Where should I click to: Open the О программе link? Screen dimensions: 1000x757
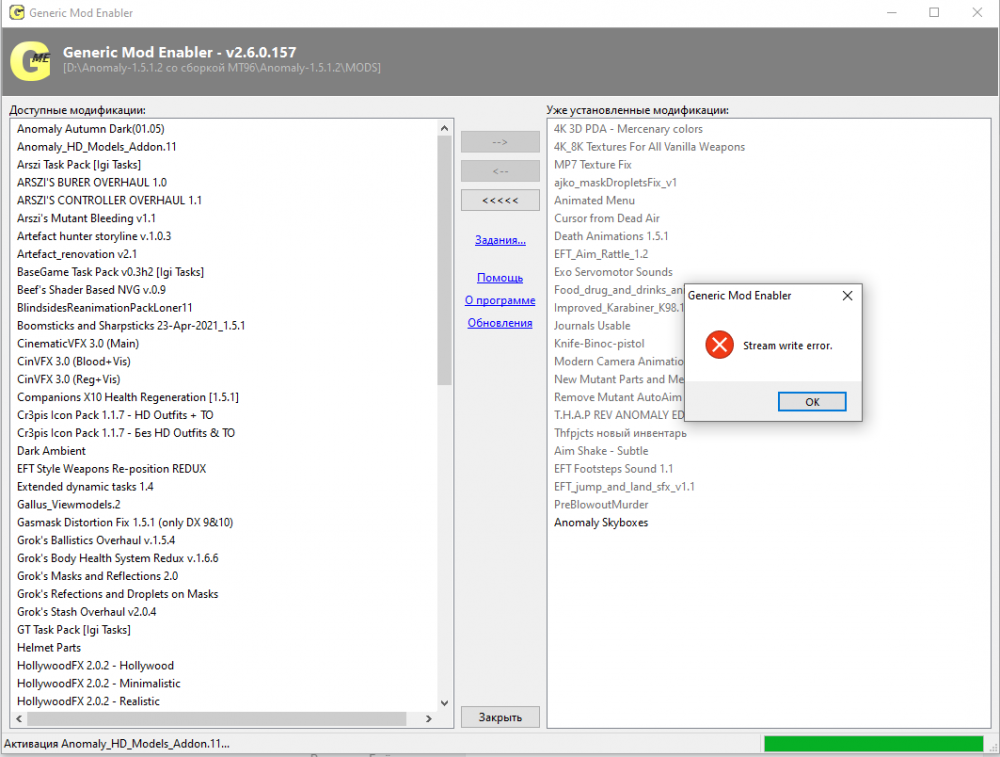click(500, 300)
